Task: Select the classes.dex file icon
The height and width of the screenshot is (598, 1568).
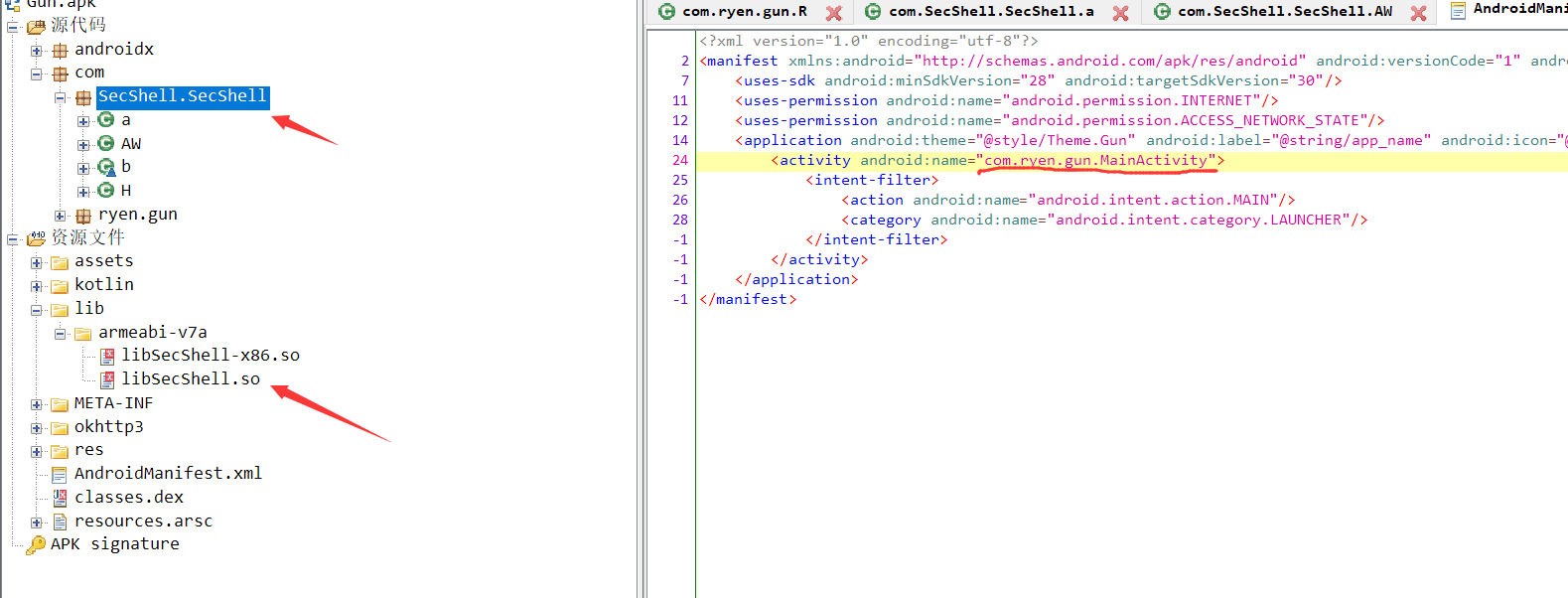Action: [x=60, y=498]
